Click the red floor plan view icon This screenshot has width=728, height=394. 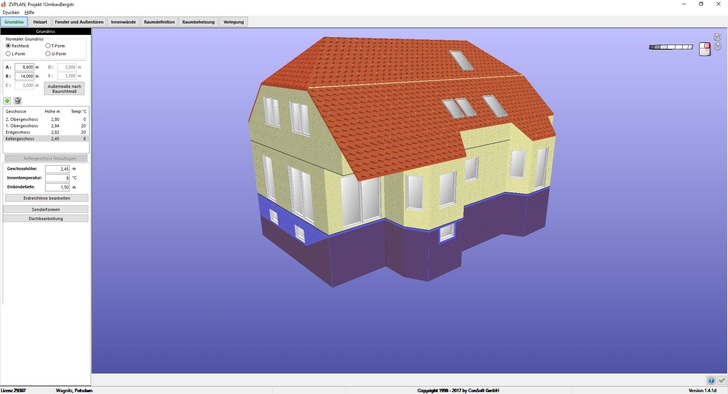click(704, 49)
